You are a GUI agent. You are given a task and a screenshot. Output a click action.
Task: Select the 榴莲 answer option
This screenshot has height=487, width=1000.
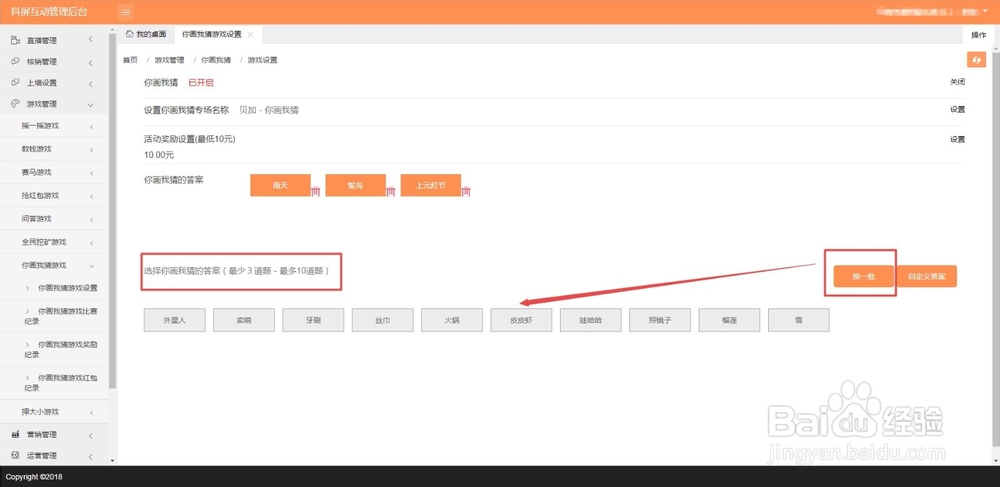click(730, 321)
